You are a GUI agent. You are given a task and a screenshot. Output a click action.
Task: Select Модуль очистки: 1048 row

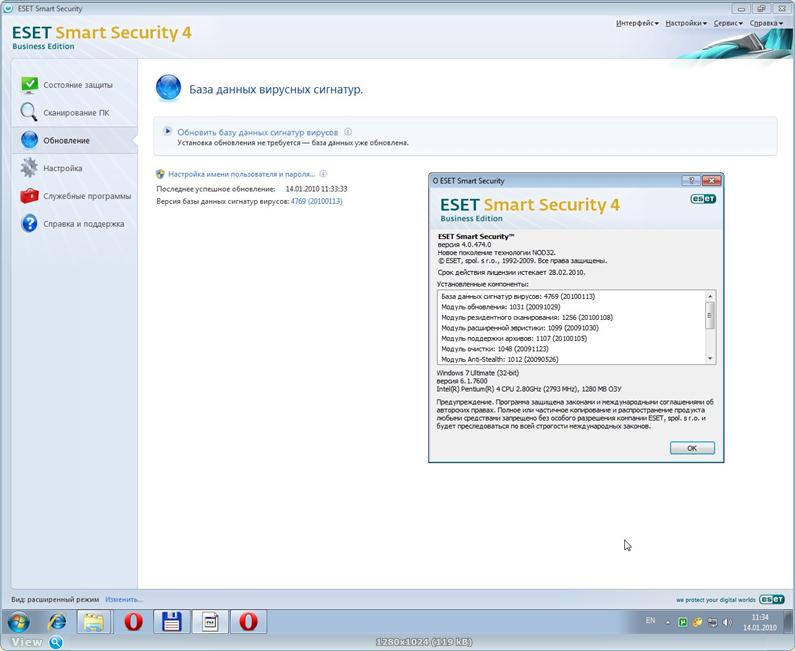click(495, 349)
